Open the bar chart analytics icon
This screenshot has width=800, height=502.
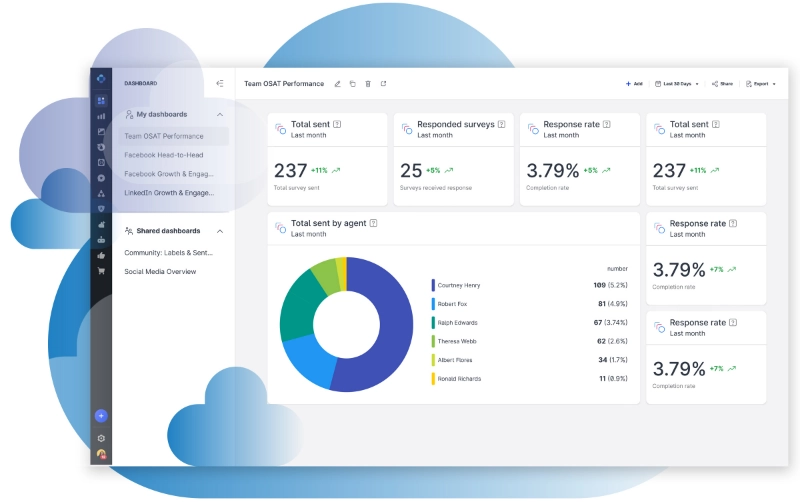click(101, 116)
